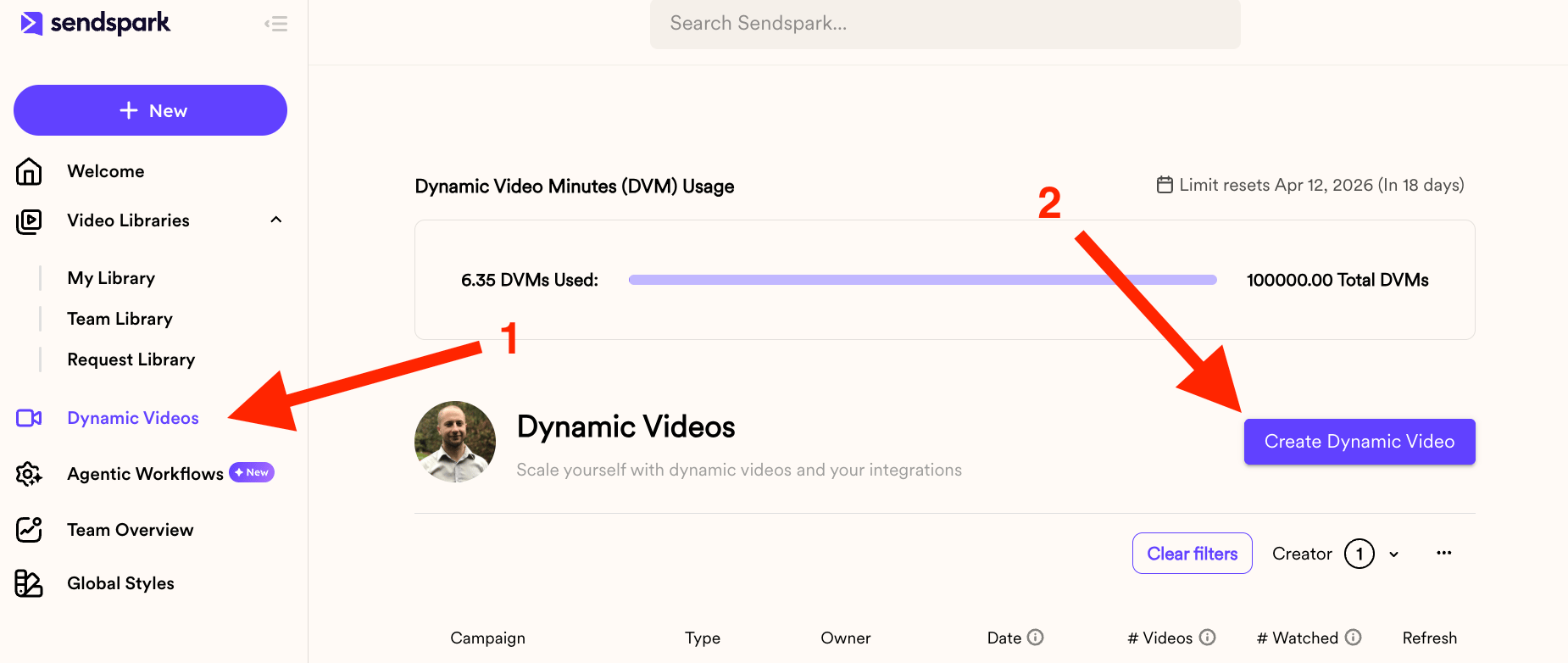Open the Welcome page
This screenshot has width=1568, height=663.
point(106,171)
